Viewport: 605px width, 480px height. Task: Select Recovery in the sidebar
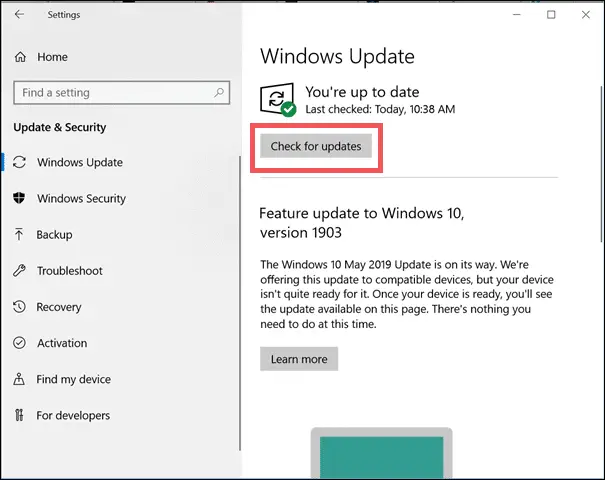[59, 307]
